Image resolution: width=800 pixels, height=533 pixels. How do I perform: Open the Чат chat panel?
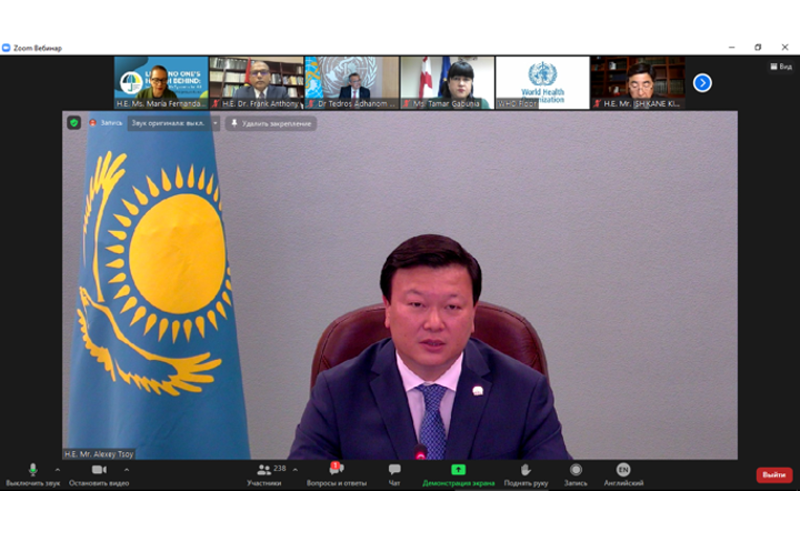(x=394, y=470)
